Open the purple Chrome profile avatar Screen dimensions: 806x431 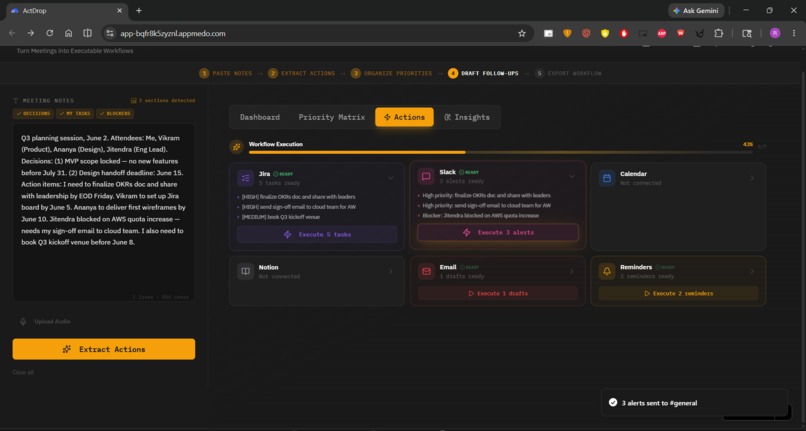(x=775, y=33)
